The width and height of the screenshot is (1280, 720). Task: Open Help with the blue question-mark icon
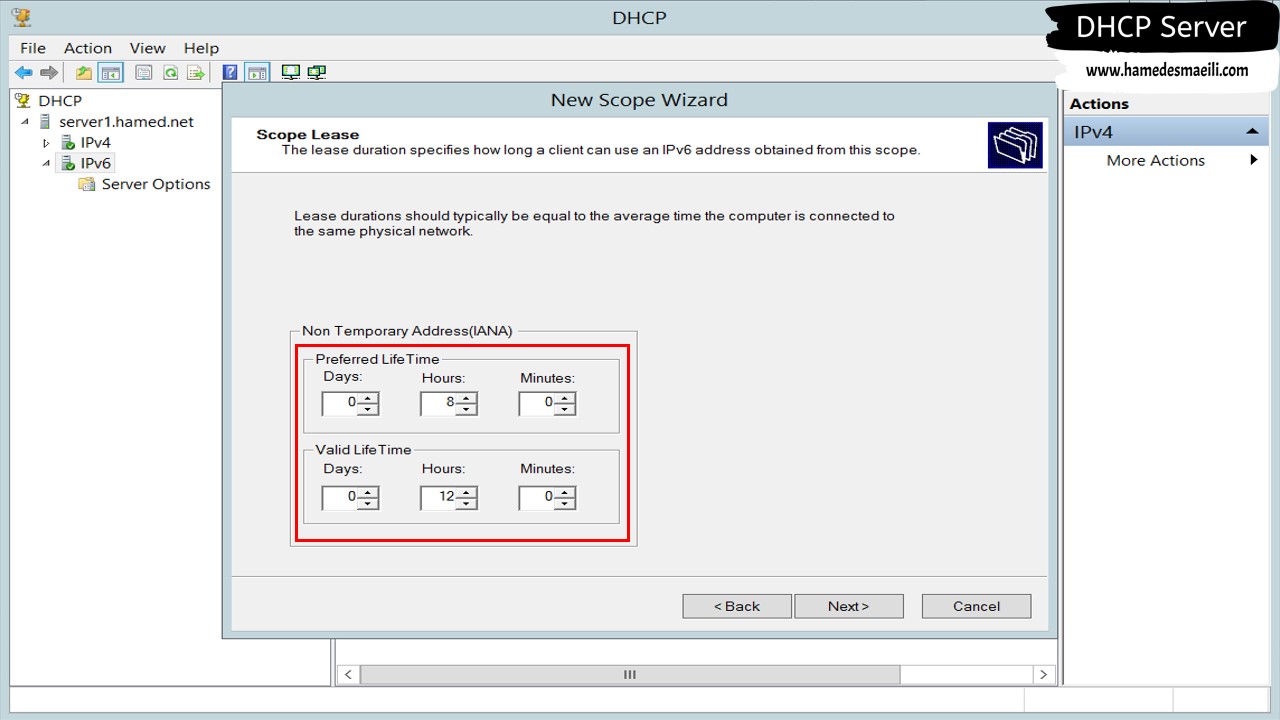tap(230, 73)
